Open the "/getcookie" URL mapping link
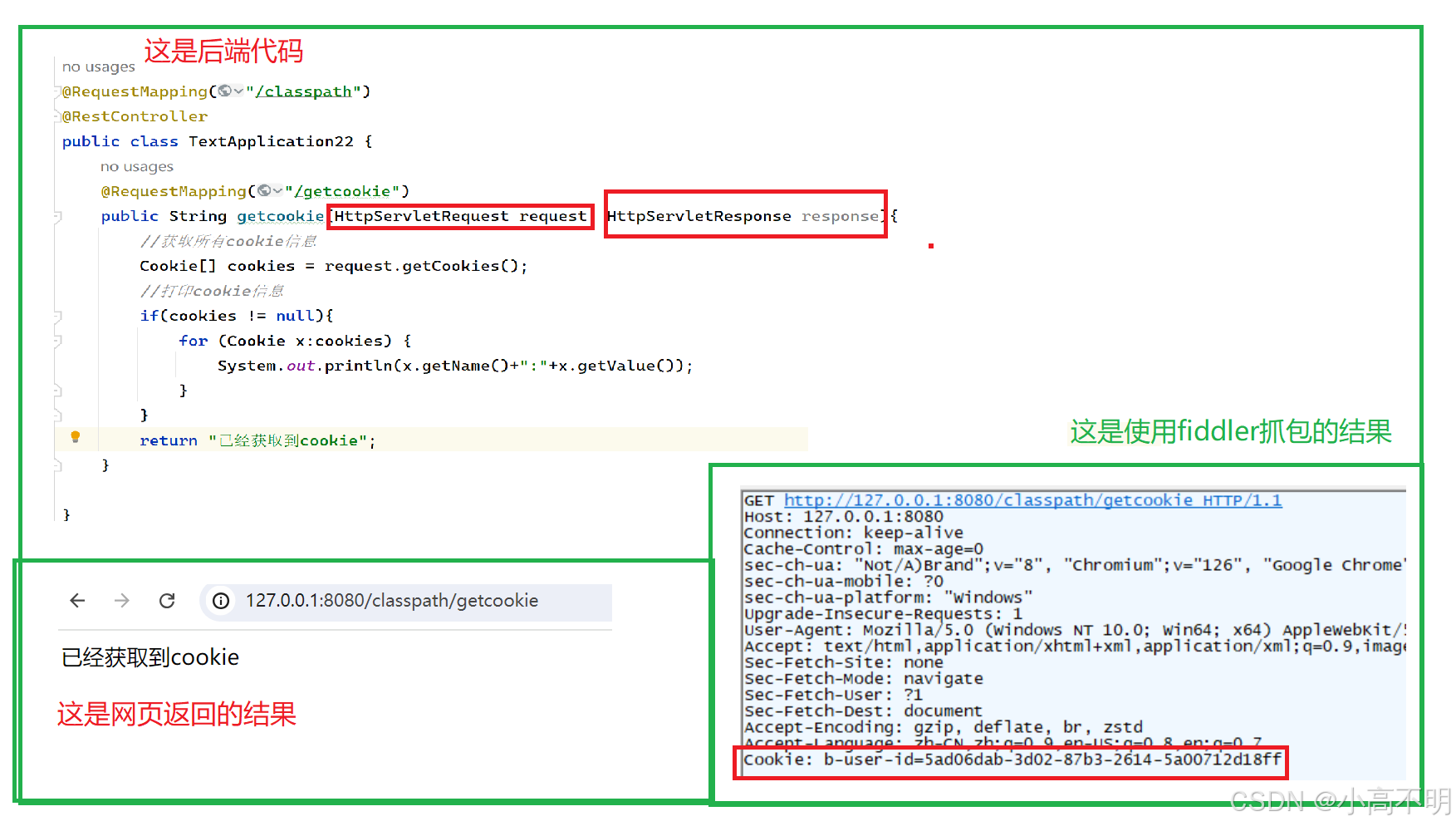Viewport: 1456px width, 826px height. pos(342,191)
